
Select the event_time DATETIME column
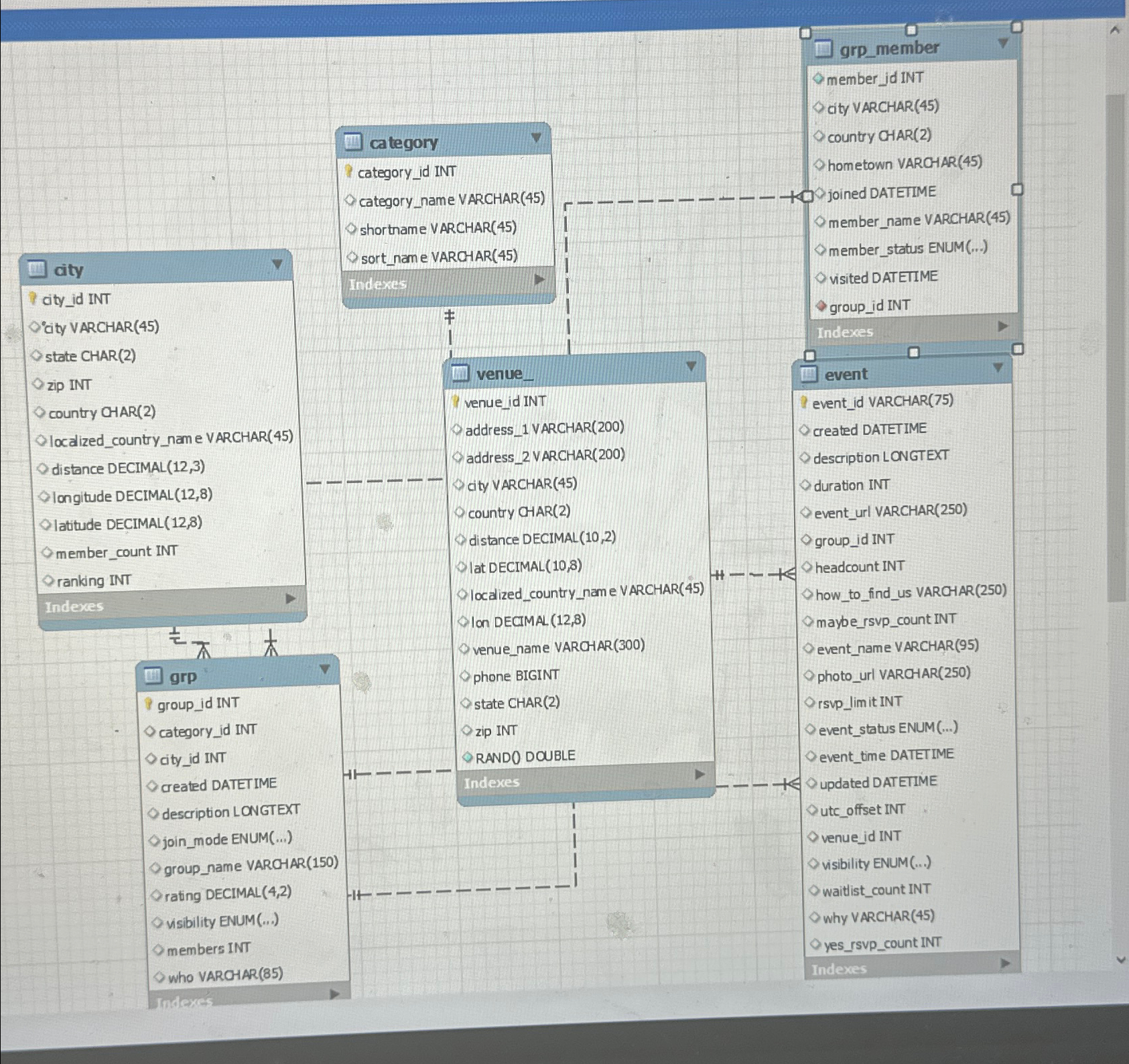click(886, 755)
